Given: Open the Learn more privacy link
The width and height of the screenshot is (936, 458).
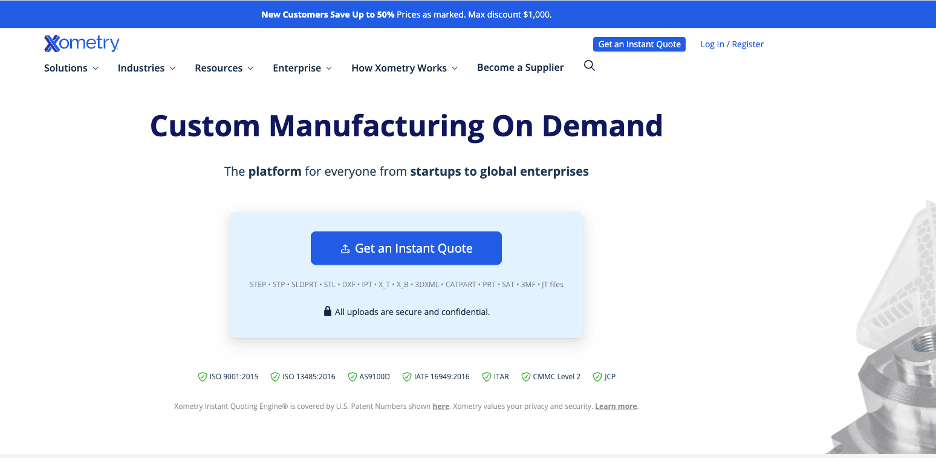Looking at the screenshot, I should (616, 406).
